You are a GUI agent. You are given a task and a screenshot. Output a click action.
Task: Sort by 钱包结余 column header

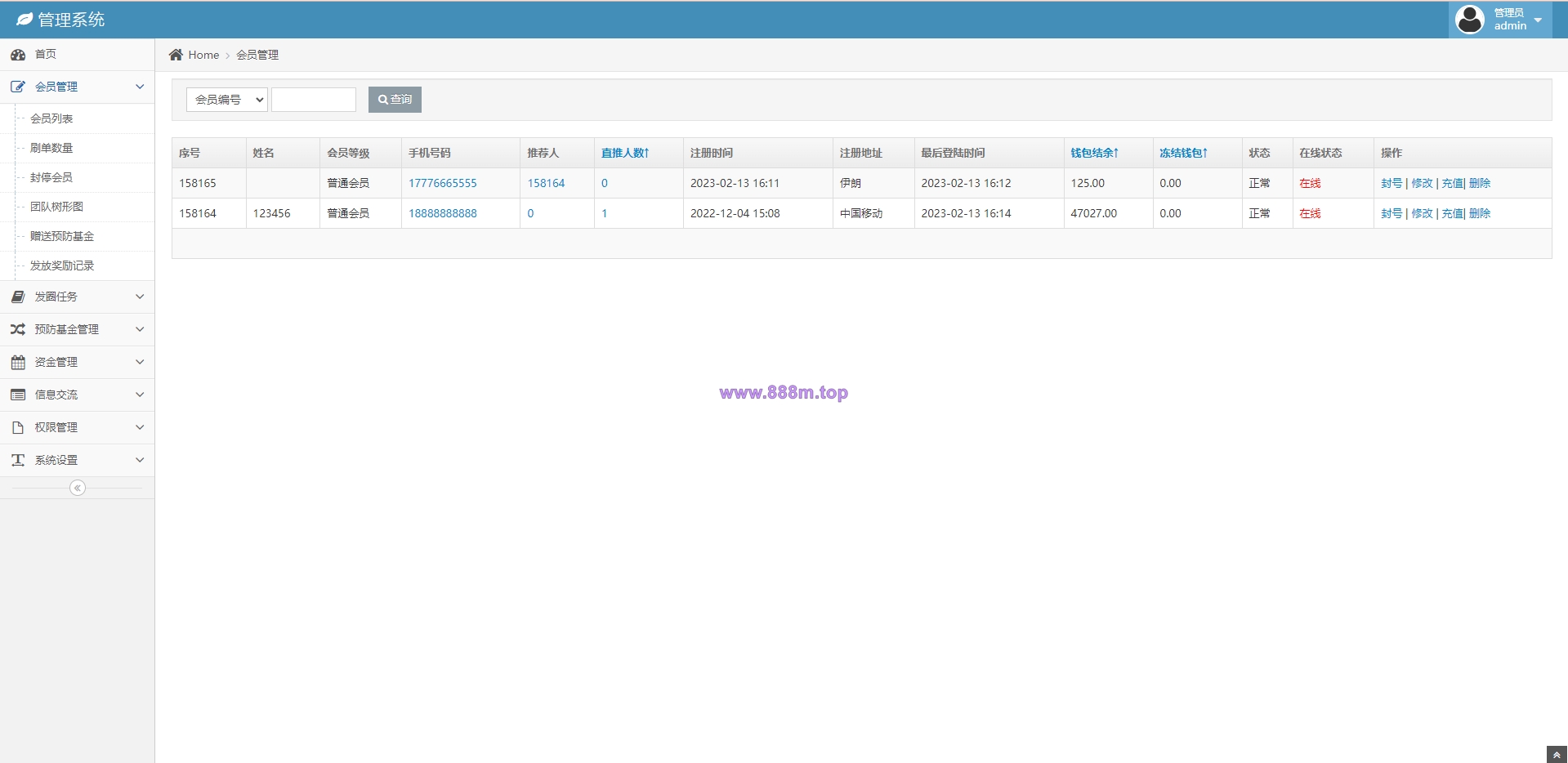pos(1095,153)
